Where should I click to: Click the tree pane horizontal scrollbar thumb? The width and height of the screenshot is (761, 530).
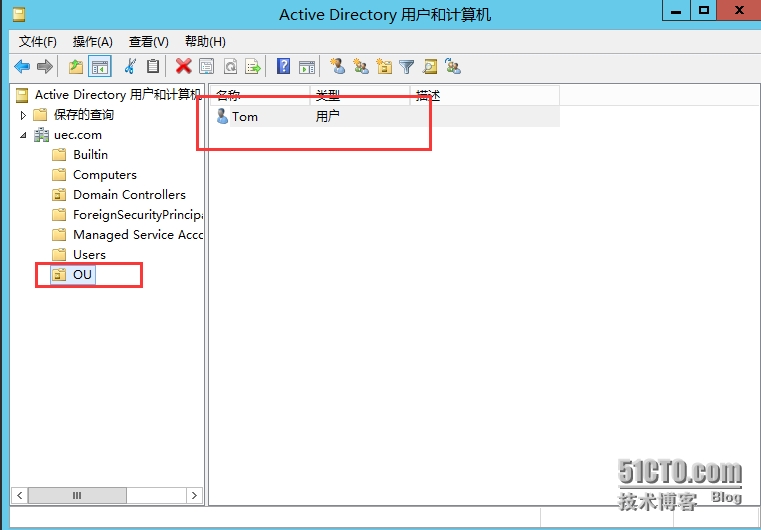point(77,496)
